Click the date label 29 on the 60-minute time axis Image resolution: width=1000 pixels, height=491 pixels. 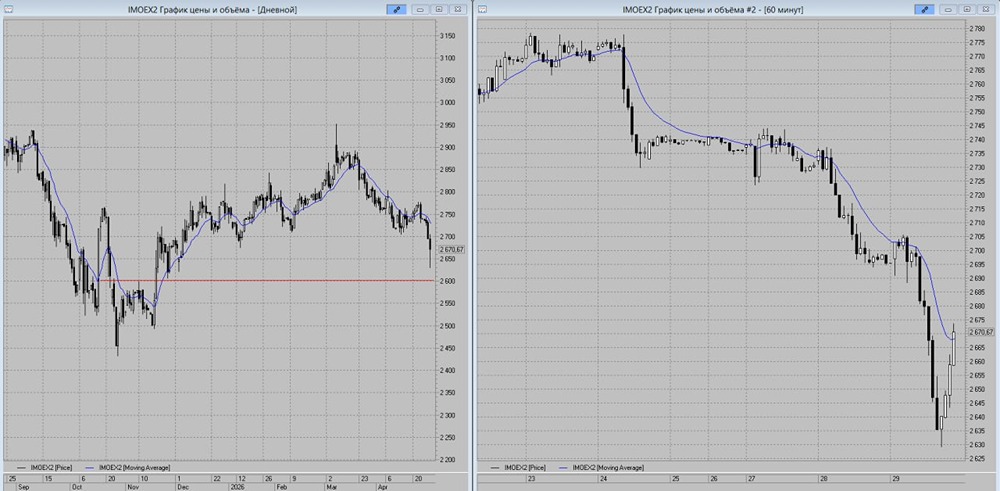(x=898, y=478)
